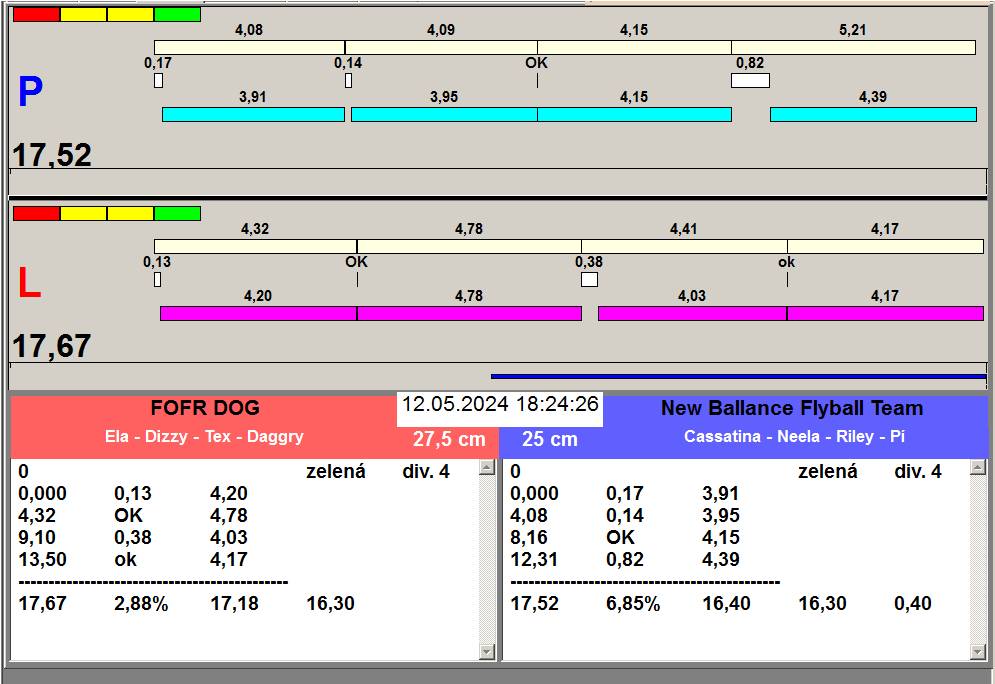
Task: Click the 25 cm jump height
Action: pos(550,438)
